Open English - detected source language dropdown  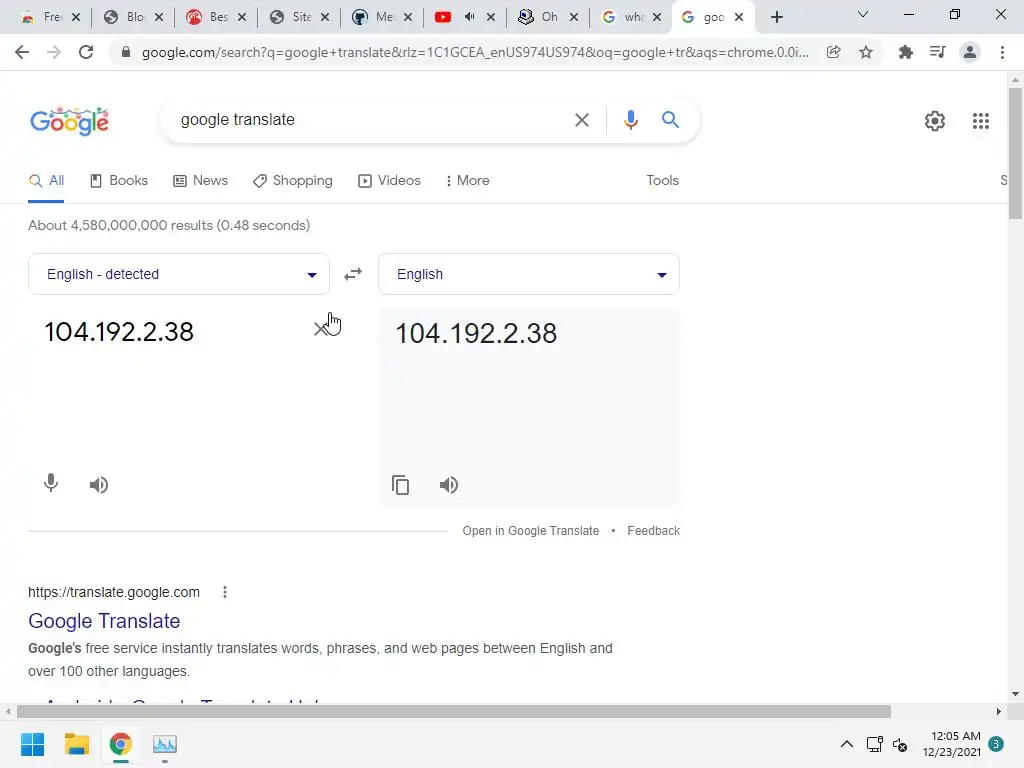tap(179, 274)
